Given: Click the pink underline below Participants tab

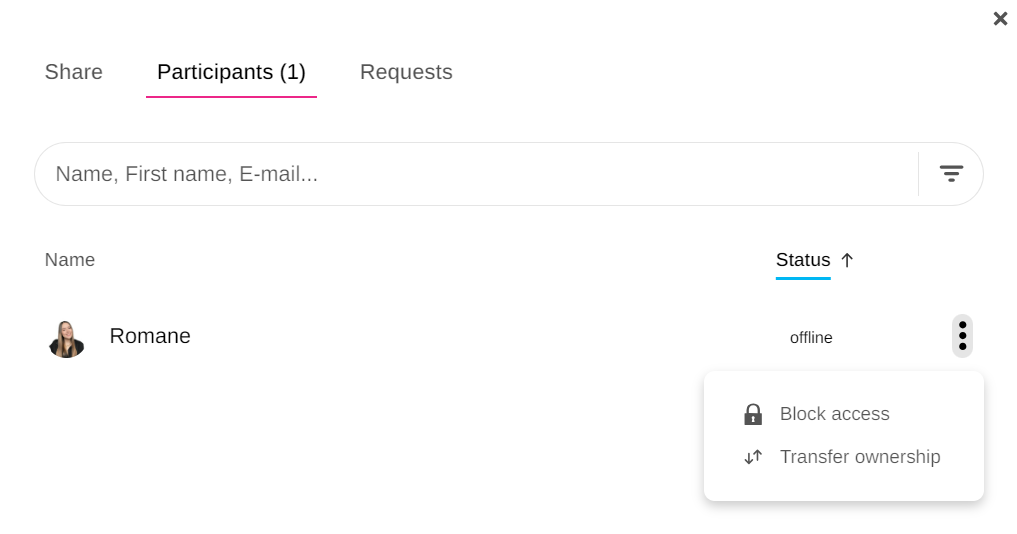Looking at the screenshot, I should [x=231, y=97].
